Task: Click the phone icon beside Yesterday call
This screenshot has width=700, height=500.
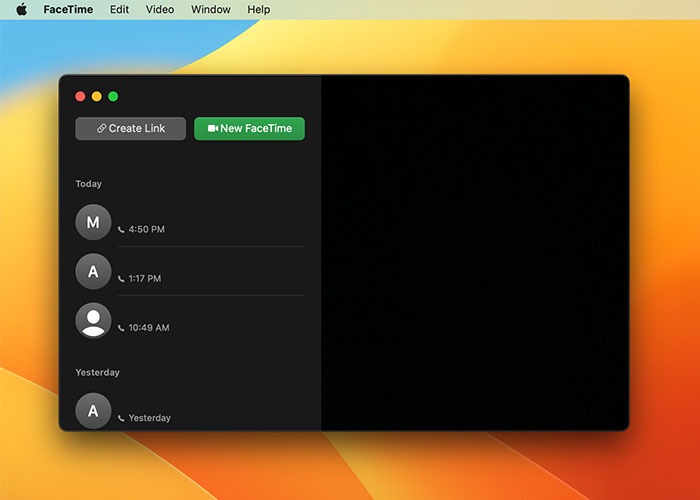Action: click(121, 418)
